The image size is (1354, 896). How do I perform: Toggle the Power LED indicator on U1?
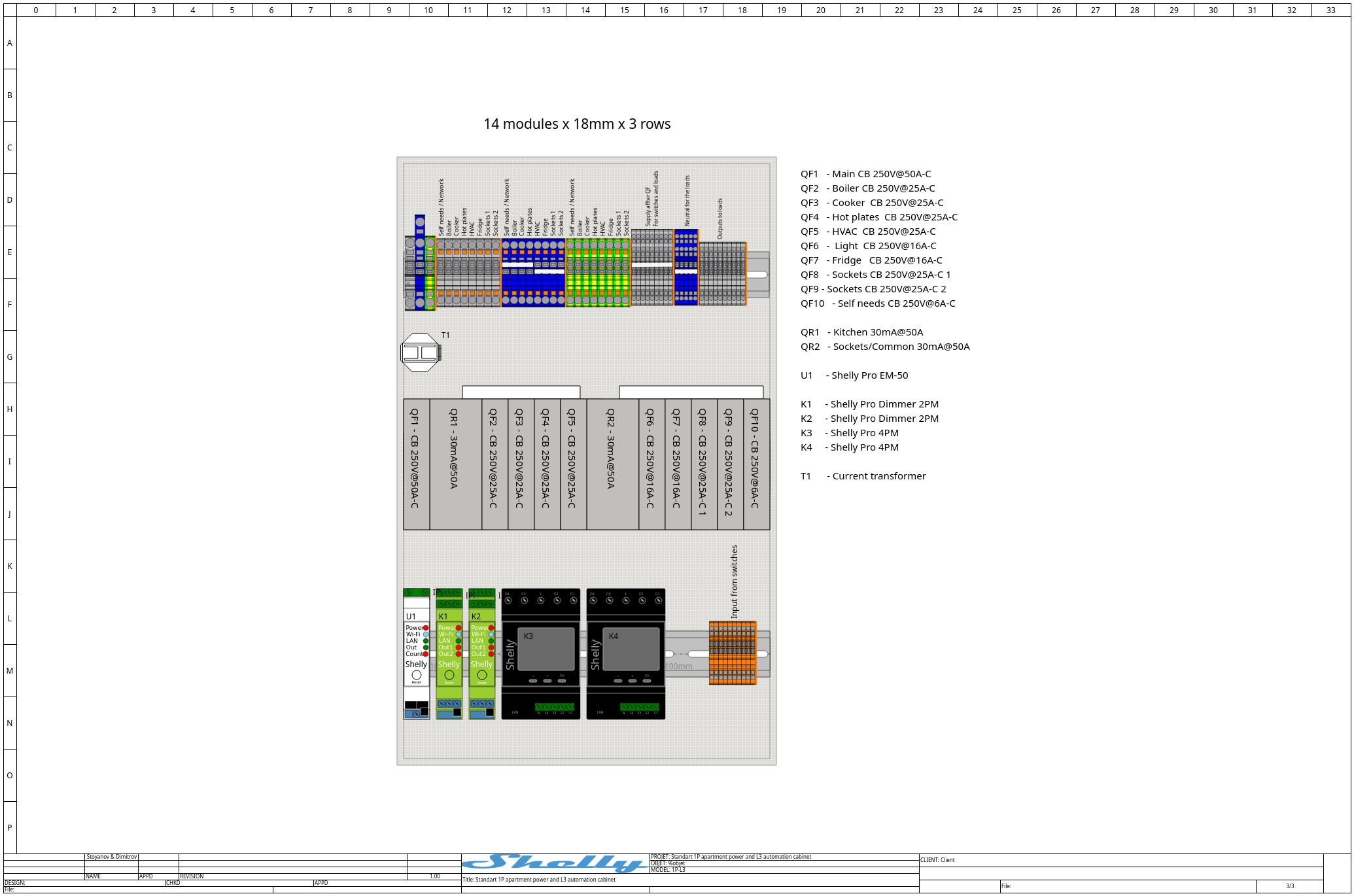(425, 627)
